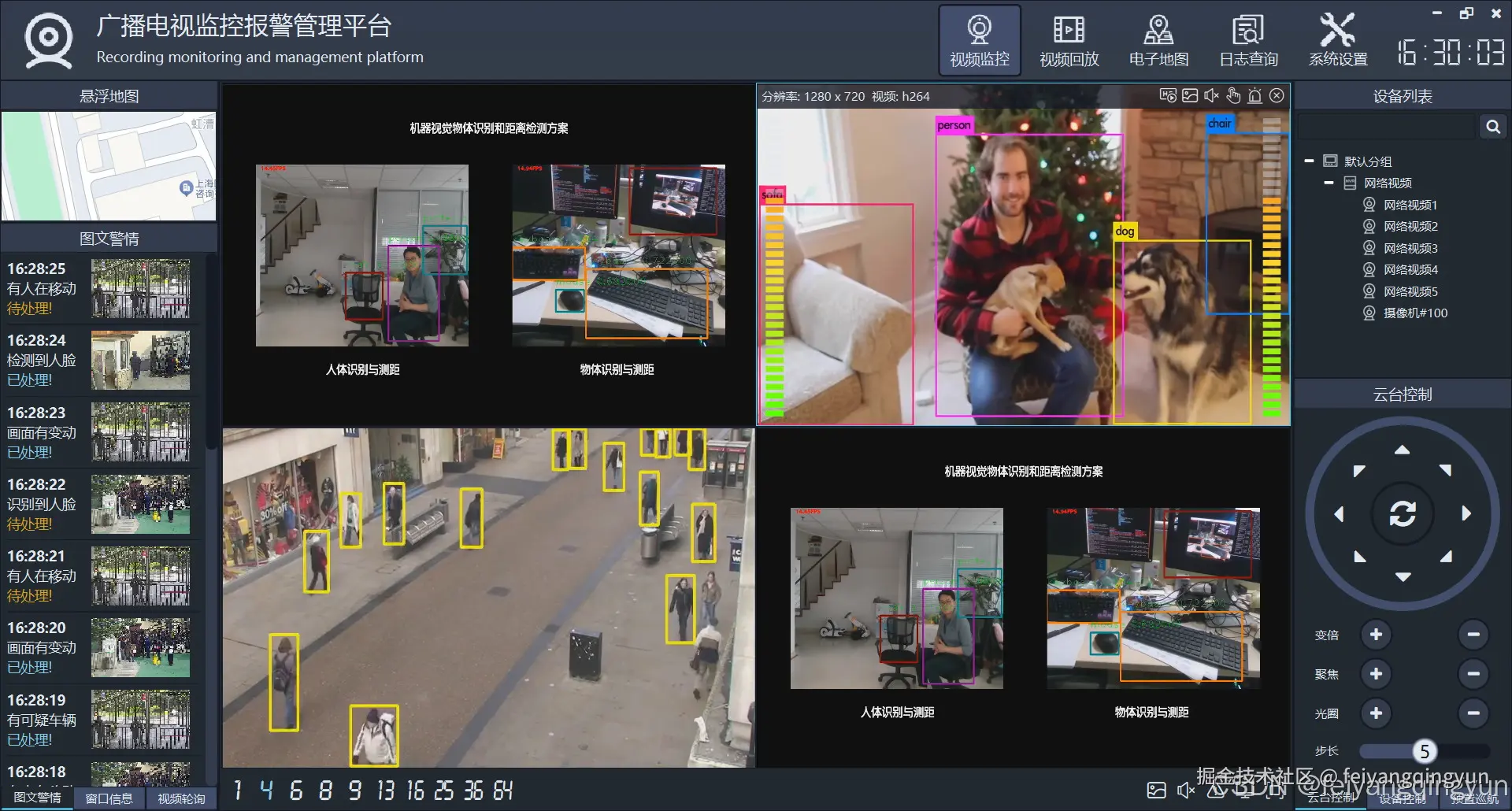Open the 16:28:25 有人在移动 alarm thumbnail
Viewport: 1512px width, 811px height.
(140, 289)
